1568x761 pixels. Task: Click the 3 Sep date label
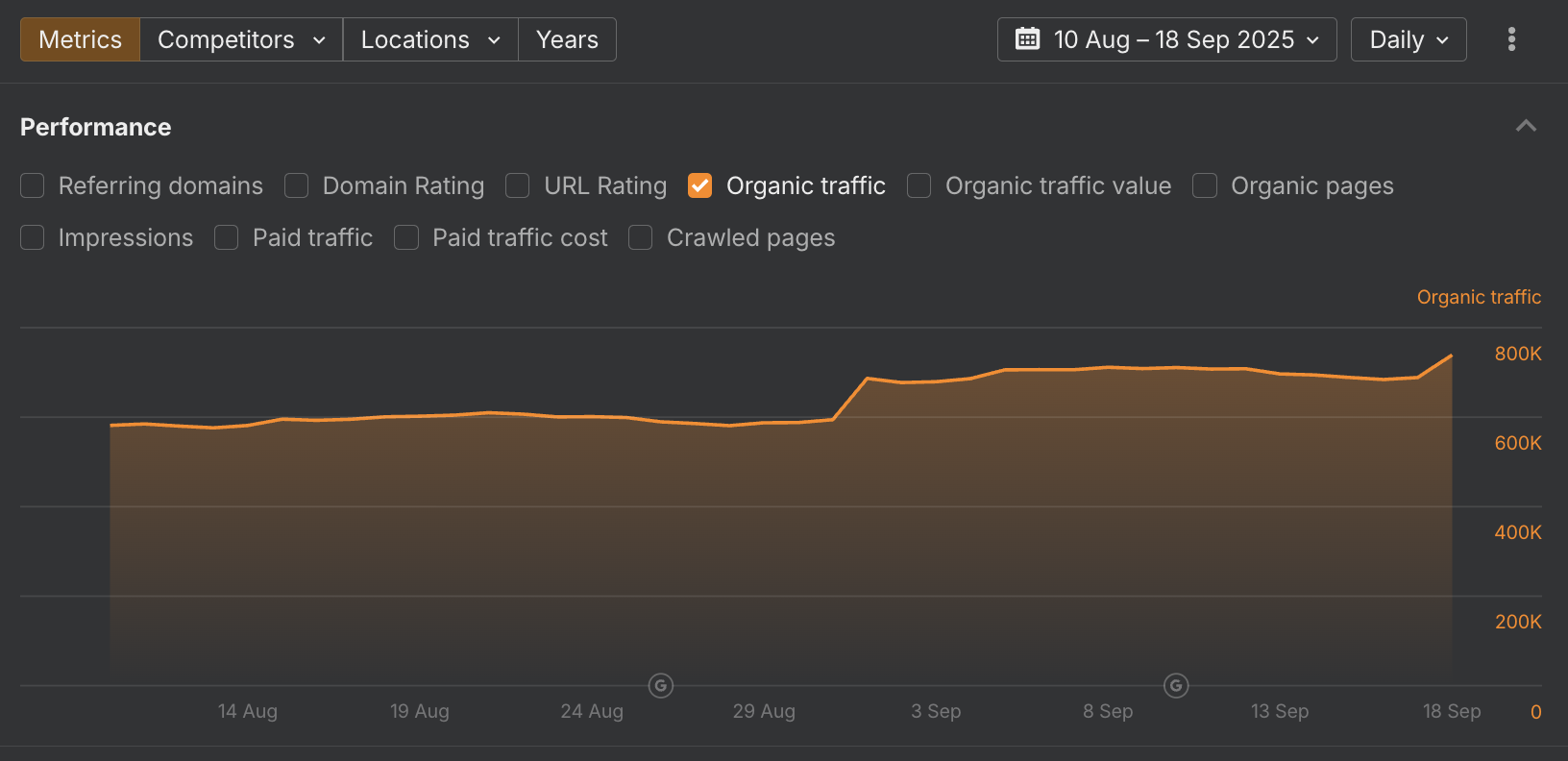click(936, 711)
